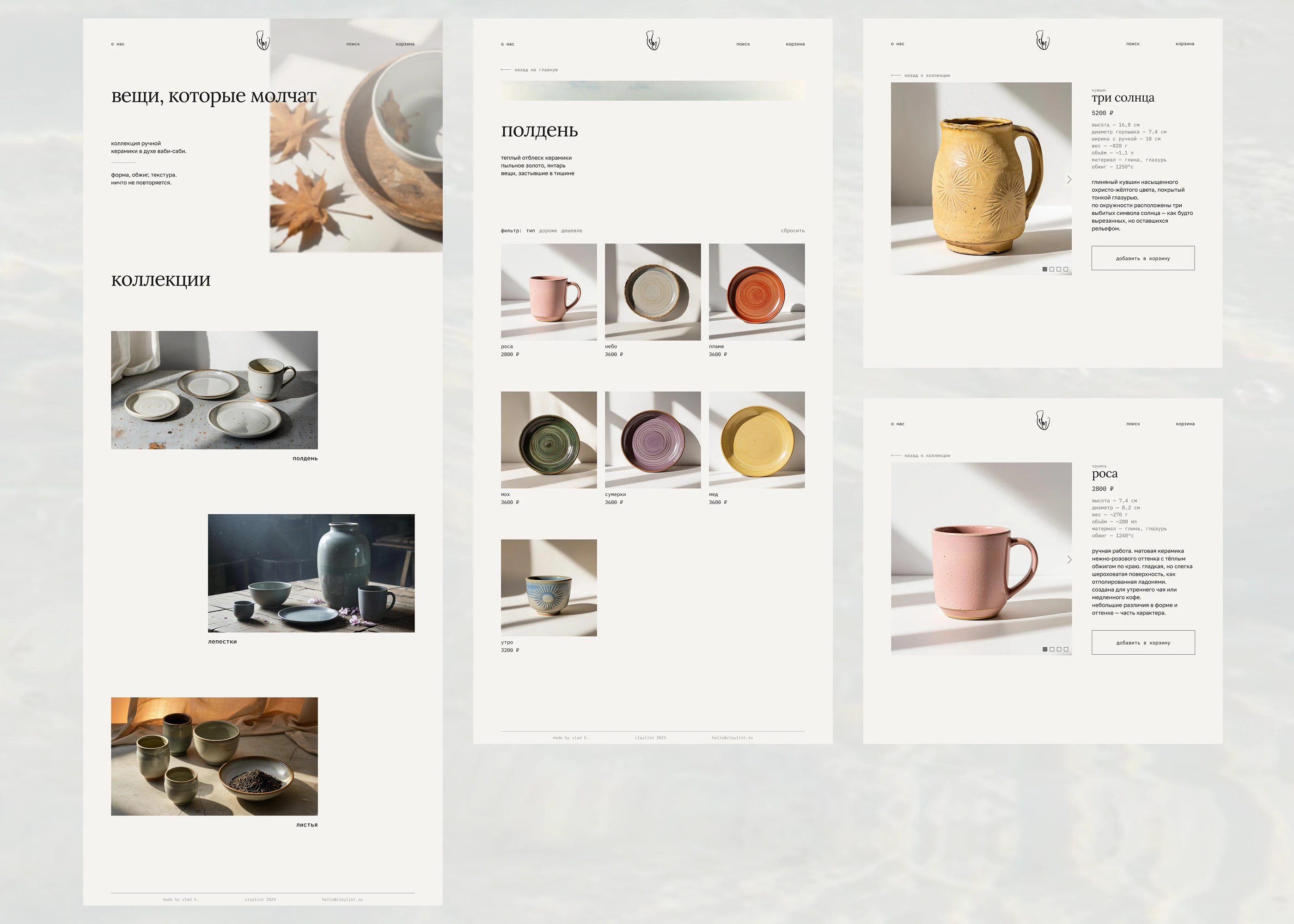
Task: Open корзина in the полдень page header
Action: coord(795,44)
